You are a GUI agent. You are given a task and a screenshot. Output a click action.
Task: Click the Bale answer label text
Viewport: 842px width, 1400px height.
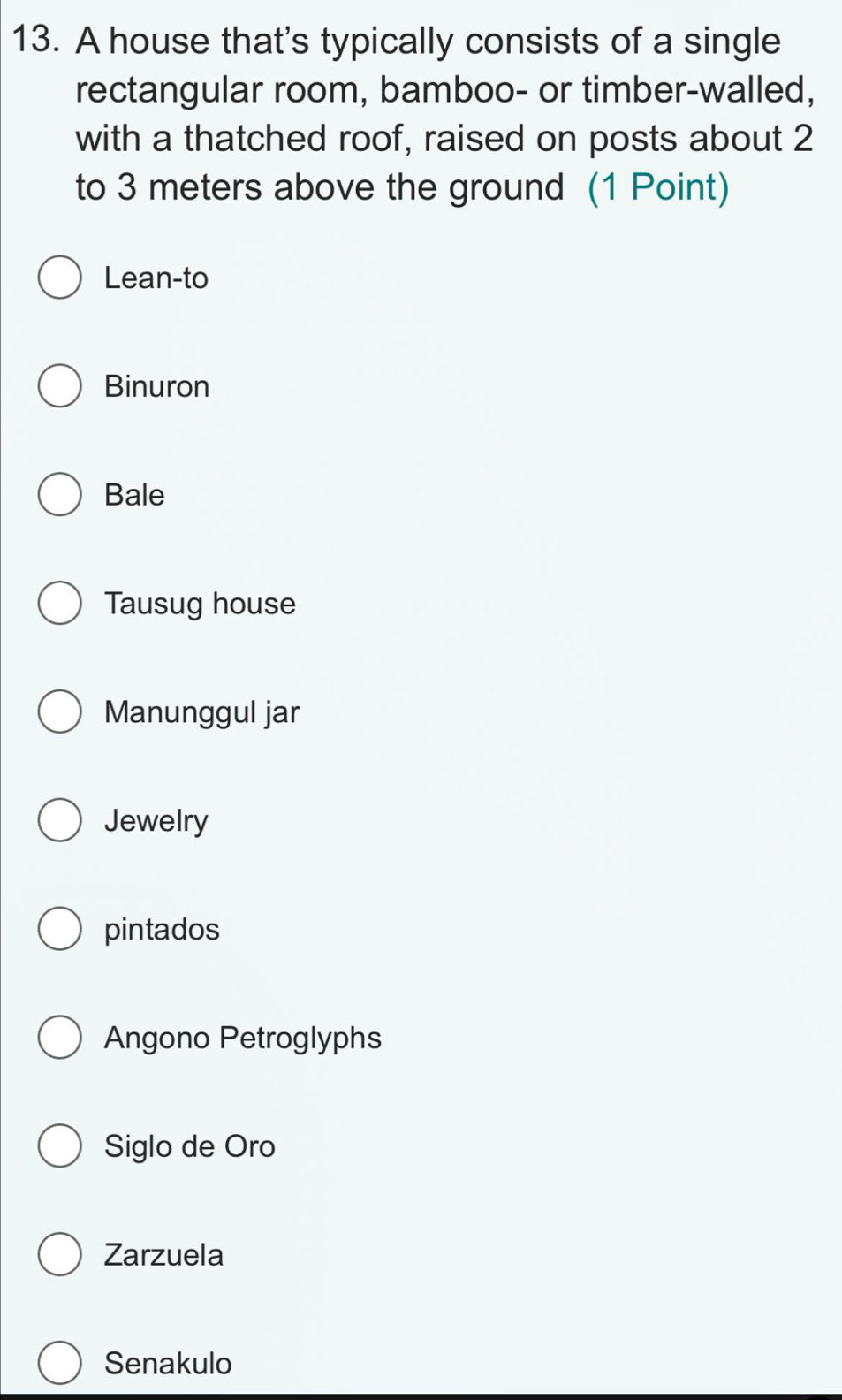coord(134,495)
